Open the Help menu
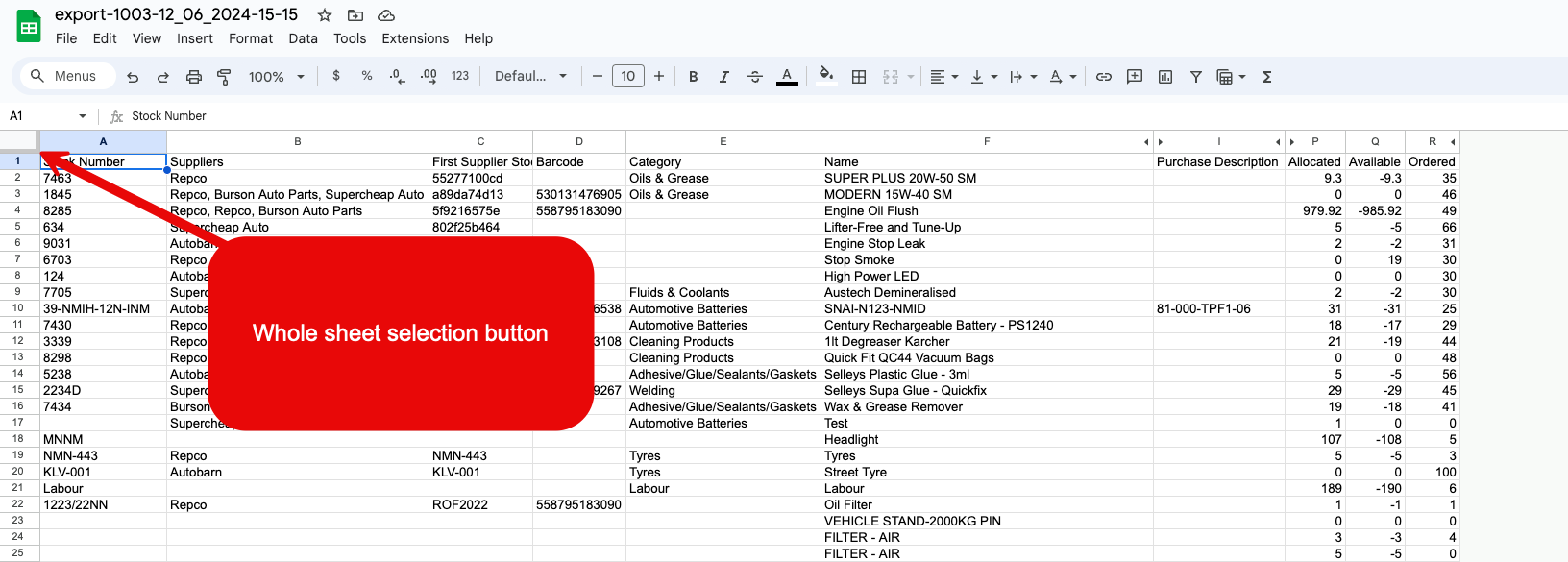The height and width of the screenshot is (562, 1568). [478, 38]
